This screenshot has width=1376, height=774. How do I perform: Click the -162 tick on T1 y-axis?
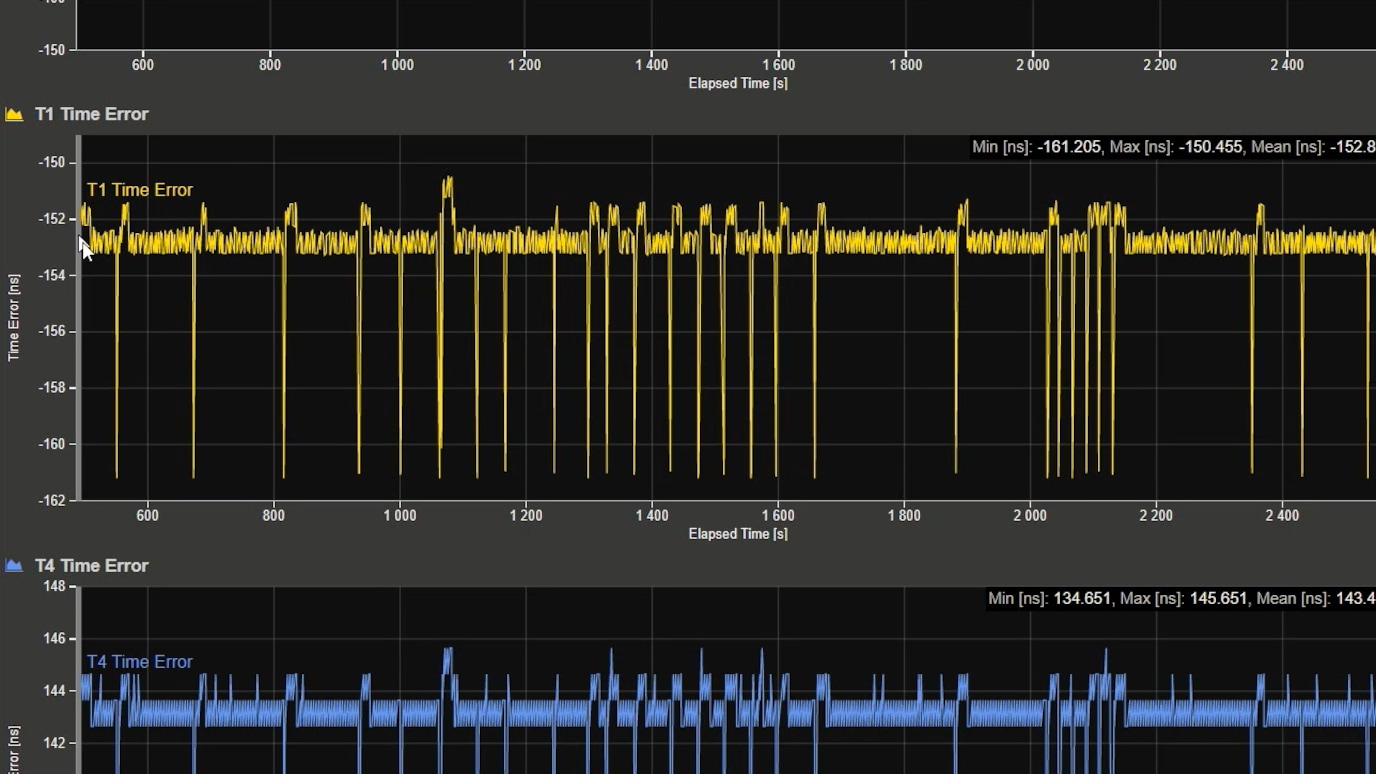52,500
